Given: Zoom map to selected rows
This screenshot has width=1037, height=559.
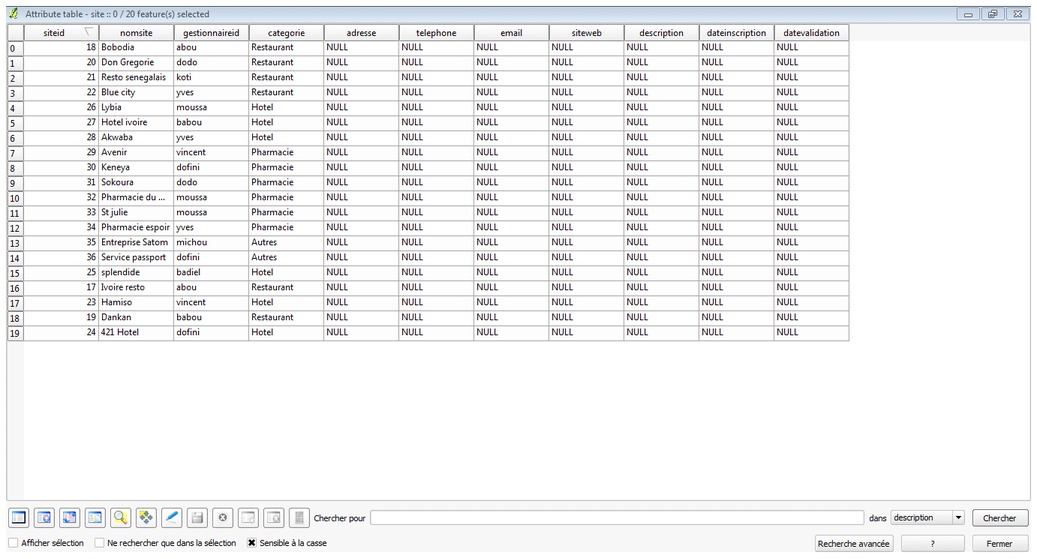Looking at the screenshot, I should [x=121, y=518].
